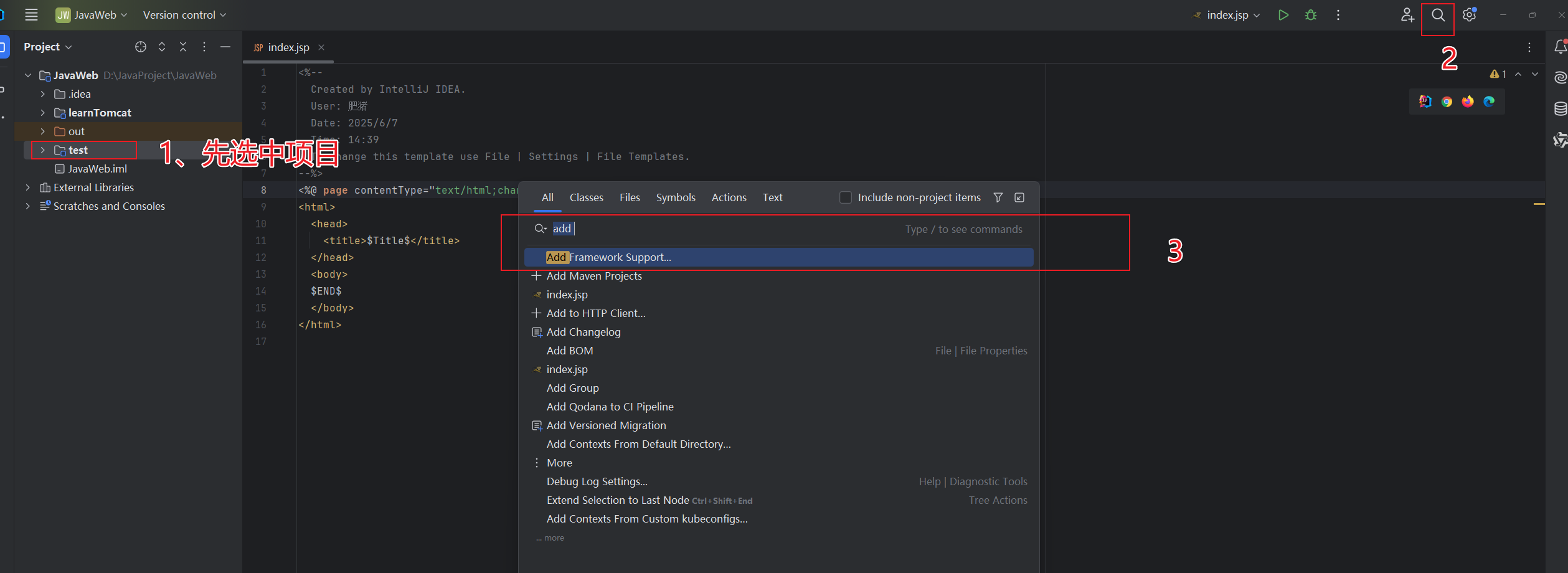This screenshot has width=1568, height=573.
Task: Open the Version control dropdown
Action: [x=185, y=15]
